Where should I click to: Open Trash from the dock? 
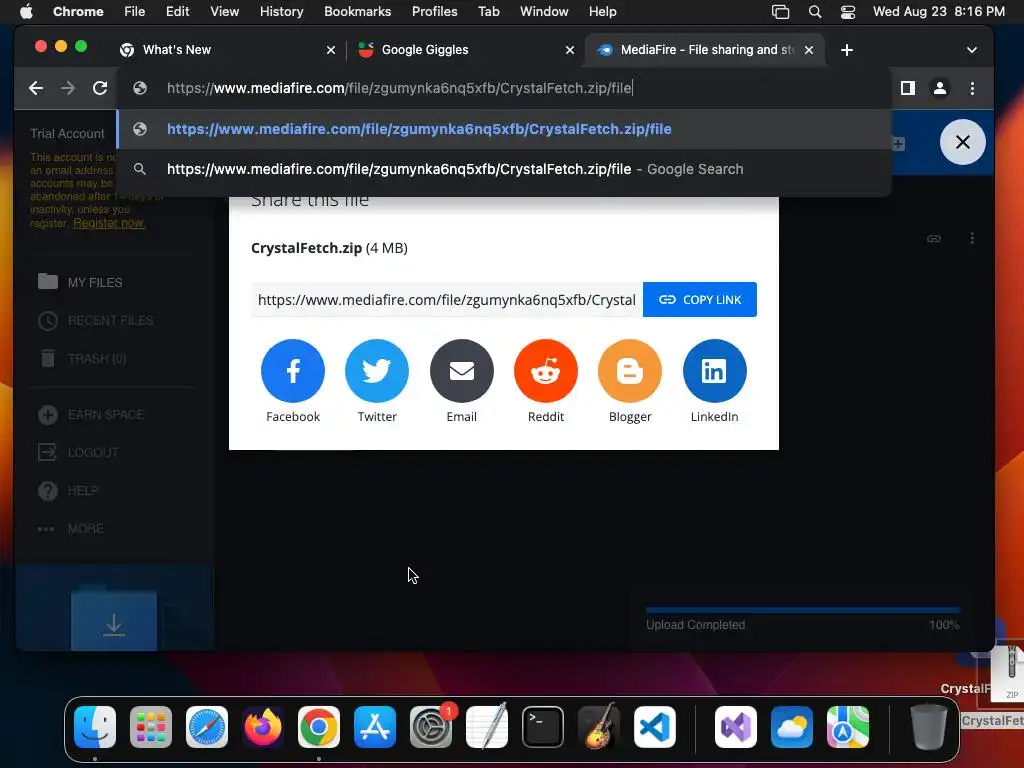pyautogui.click(x=928, y=727)
